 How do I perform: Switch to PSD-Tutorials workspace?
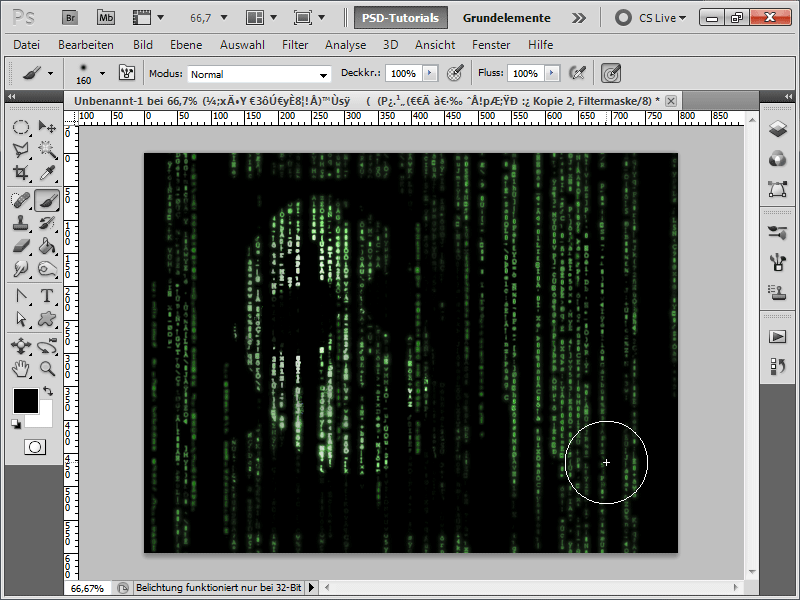pyautogui.click(x=401, y=18)
